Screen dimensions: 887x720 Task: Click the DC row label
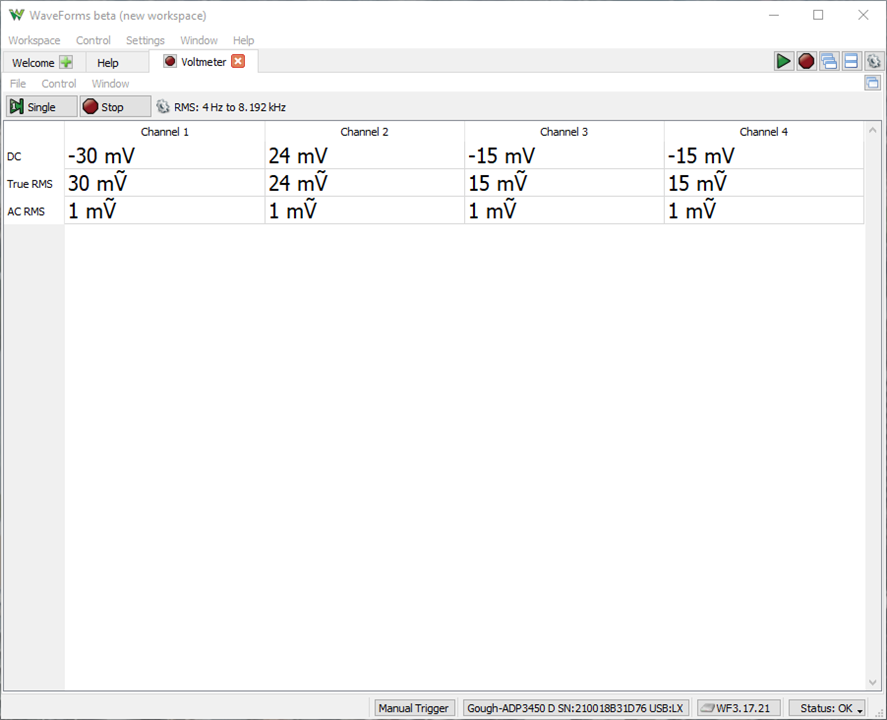14,157
